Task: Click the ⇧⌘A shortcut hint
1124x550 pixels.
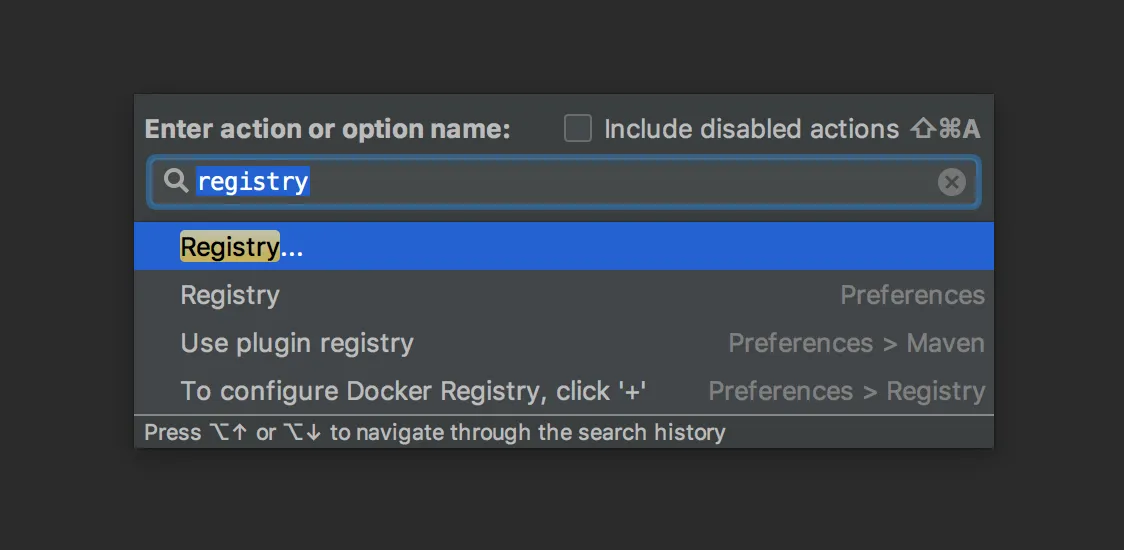Action: click(x=945, y=129)
